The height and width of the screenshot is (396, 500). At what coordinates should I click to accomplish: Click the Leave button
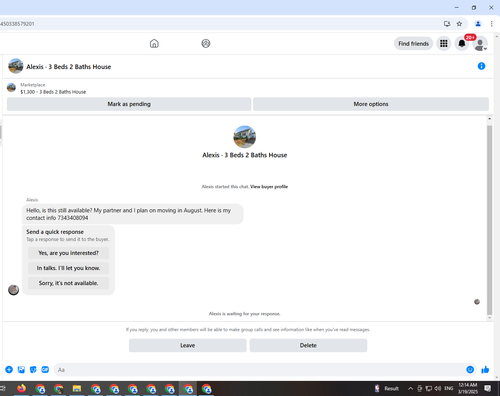(x=188, y=345)
